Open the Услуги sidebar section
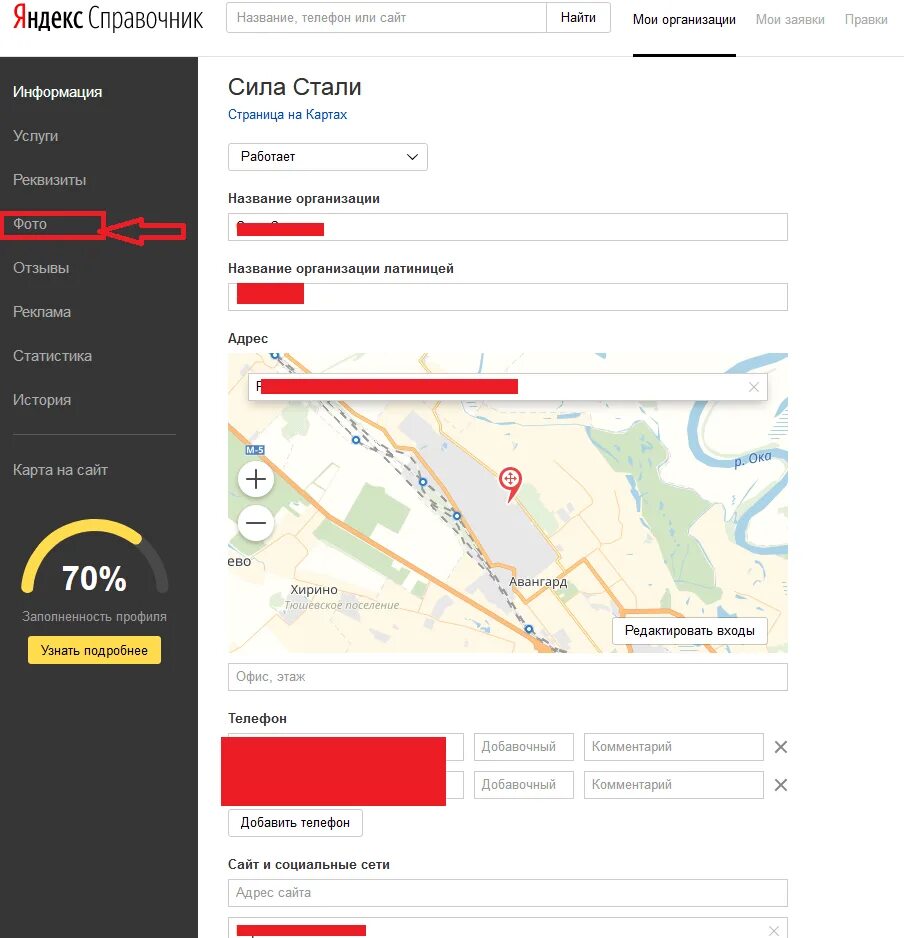The width and height of the screenshot is (904, 938). click(x=35, y=136)
